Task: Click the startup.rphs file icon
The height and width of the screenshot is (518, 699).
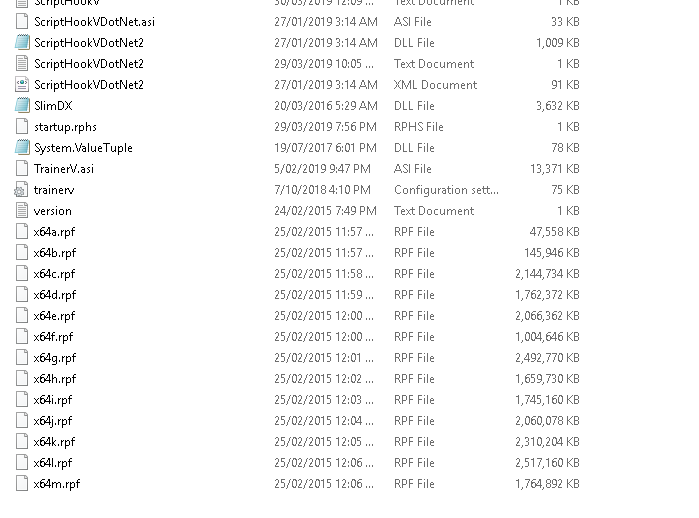Action: [x=22, y=127]
